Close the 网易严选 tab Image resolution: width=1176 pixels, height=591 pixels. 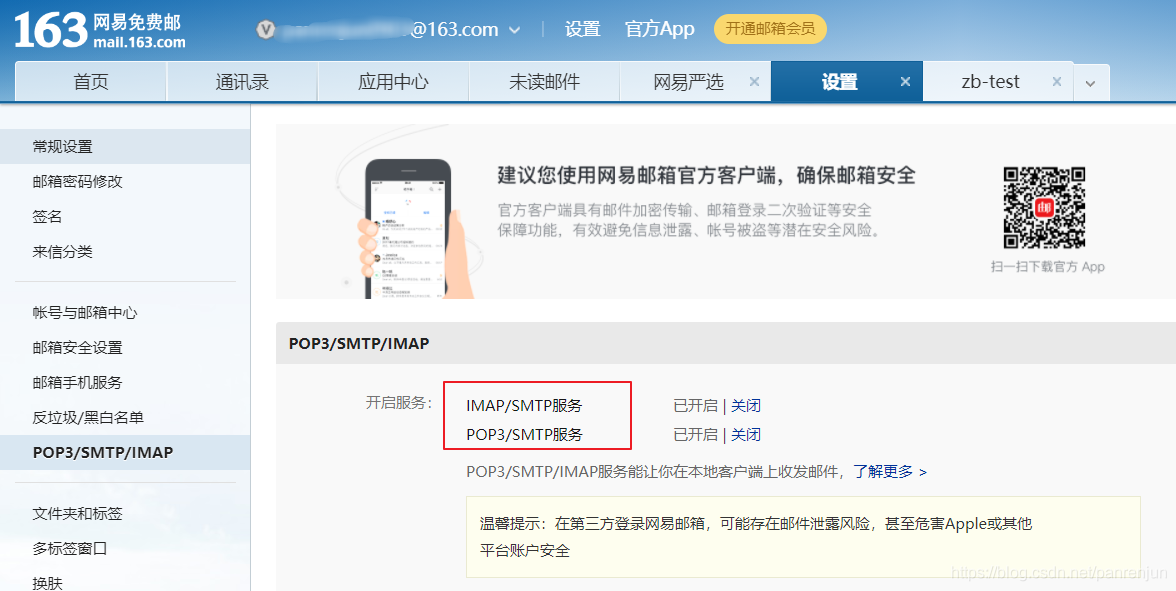754,82
